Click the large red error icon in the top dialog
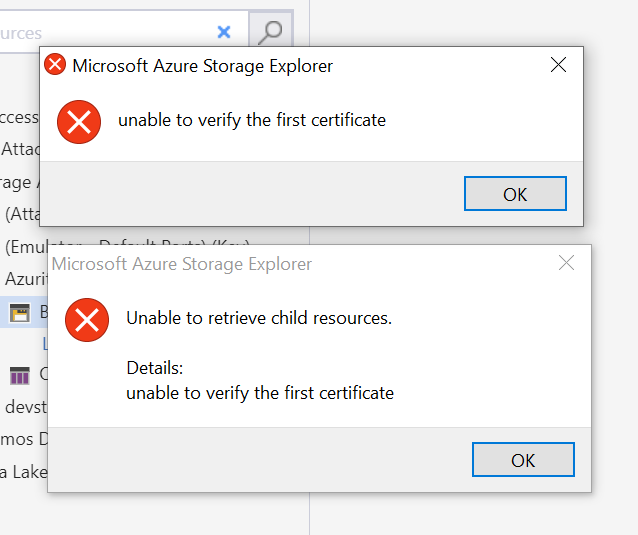 click(x=79, y=122)
